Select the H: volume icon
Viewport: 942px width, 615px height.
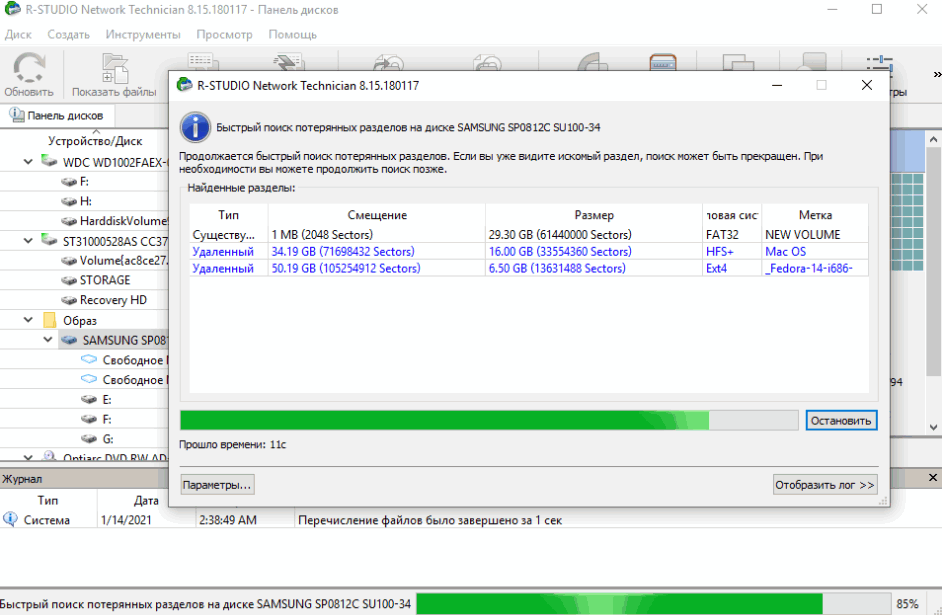click(69, 201)
